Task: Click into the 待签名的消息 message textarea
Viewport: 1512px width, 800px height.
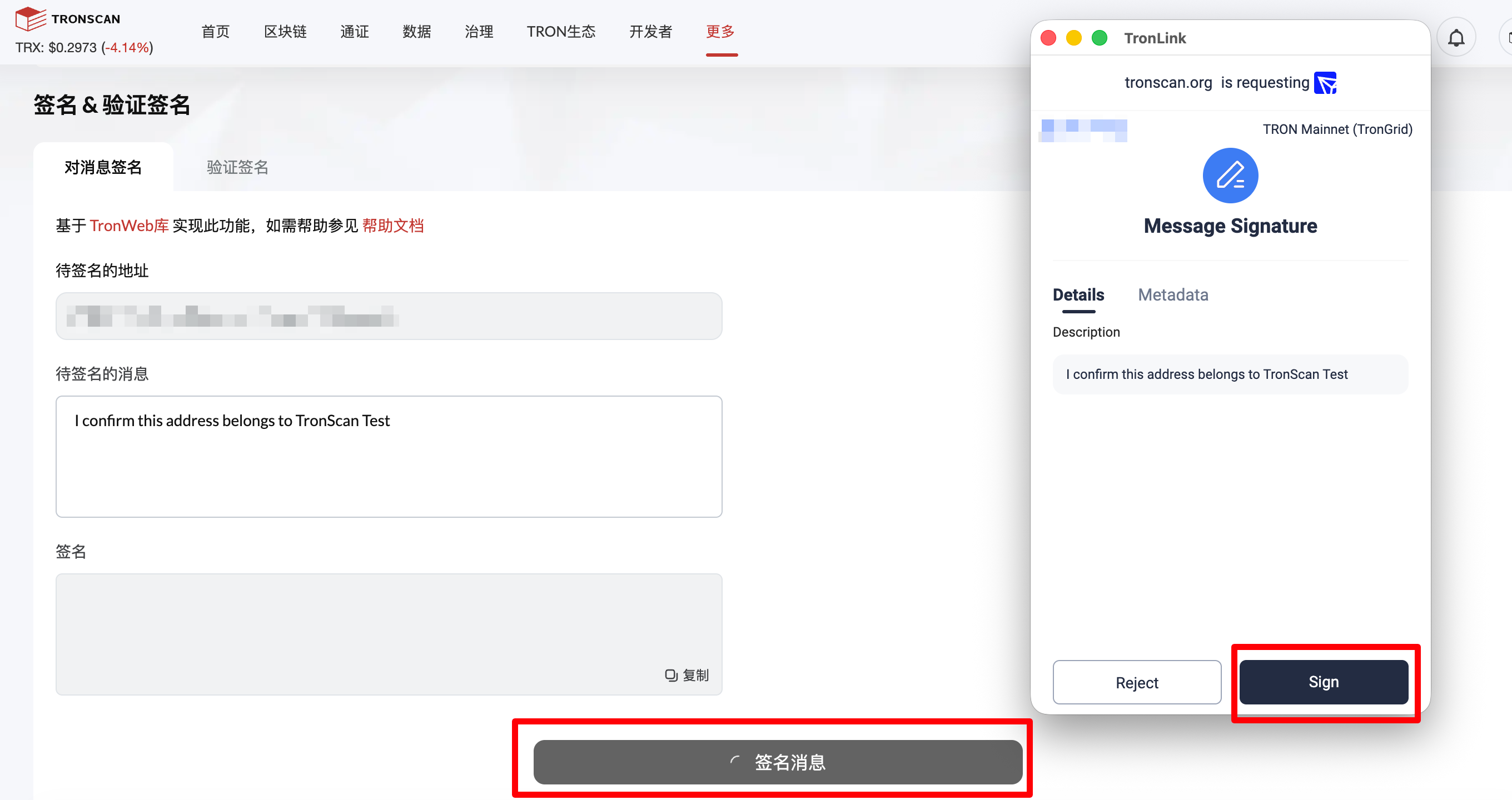Action: [389, 456]
